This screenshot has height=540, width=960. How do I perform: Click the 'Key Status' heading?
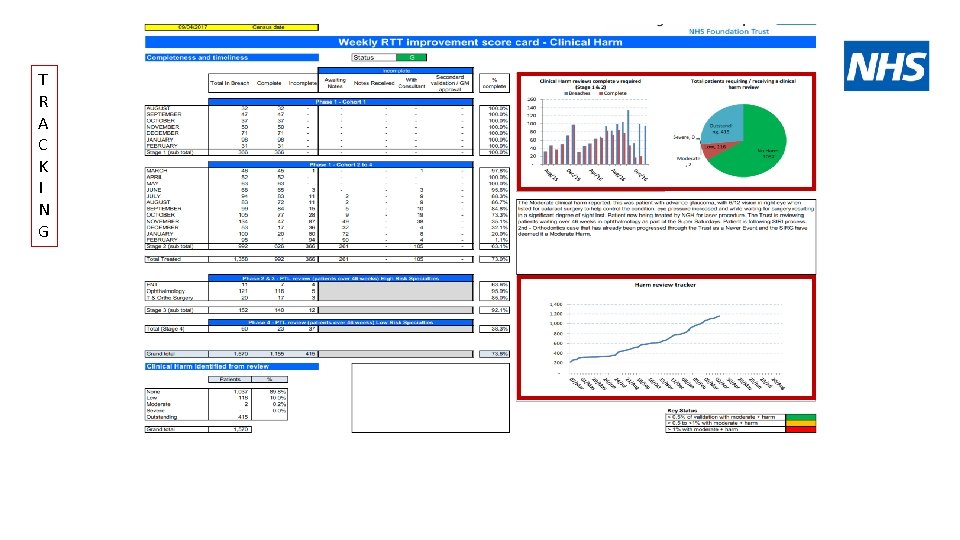[x=682, y=411]
